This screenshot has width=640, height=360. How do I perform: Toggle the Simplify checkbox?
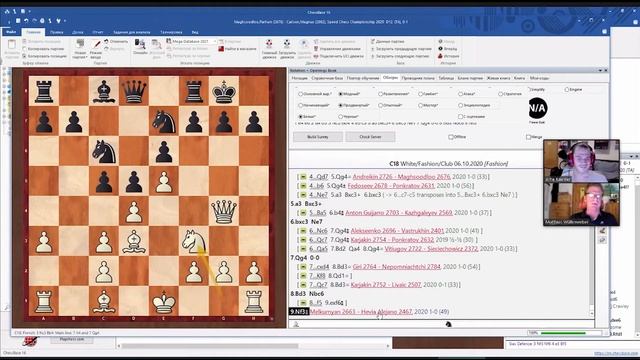529,89
